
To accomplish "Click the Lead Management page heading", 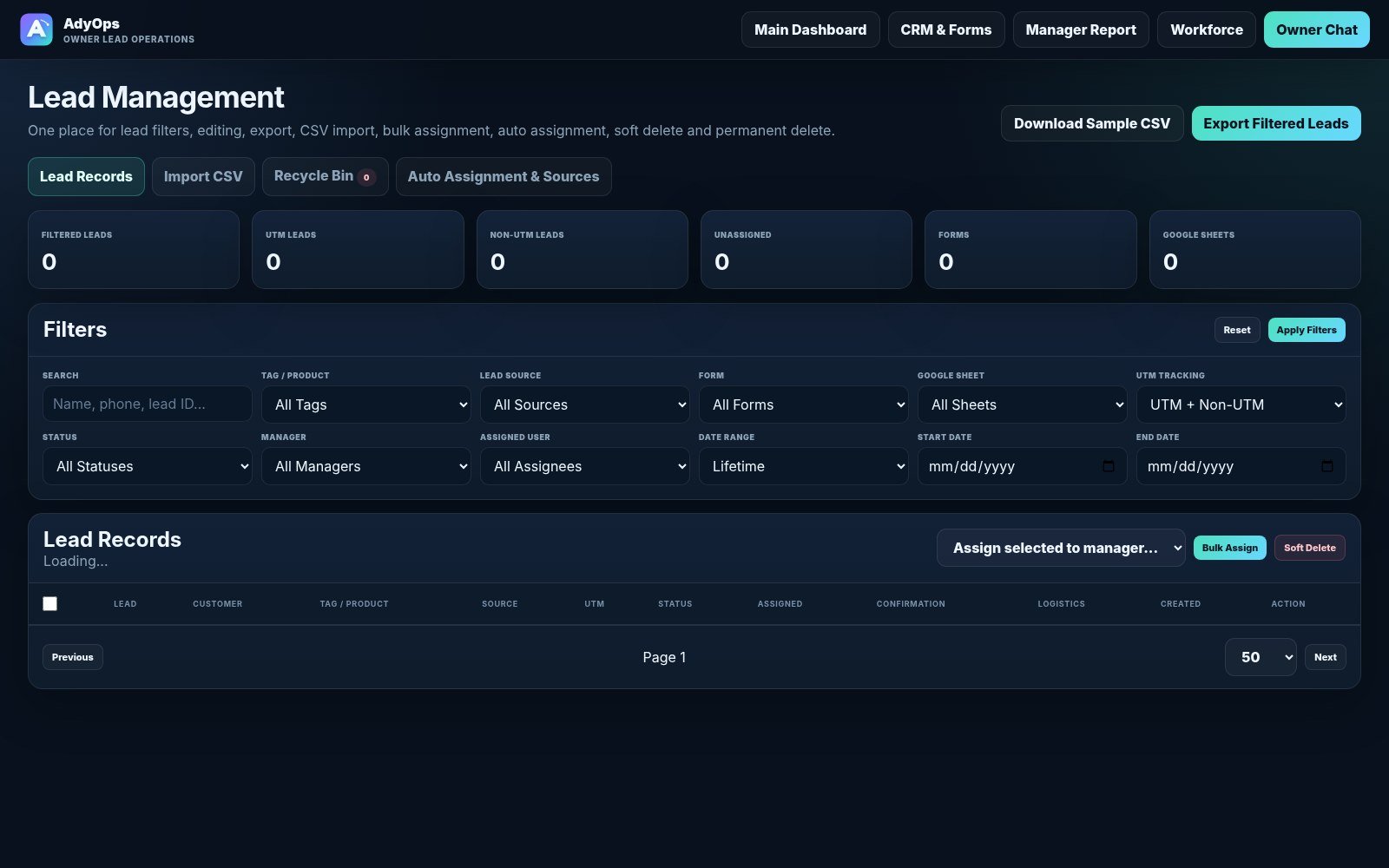I will 156,97.
